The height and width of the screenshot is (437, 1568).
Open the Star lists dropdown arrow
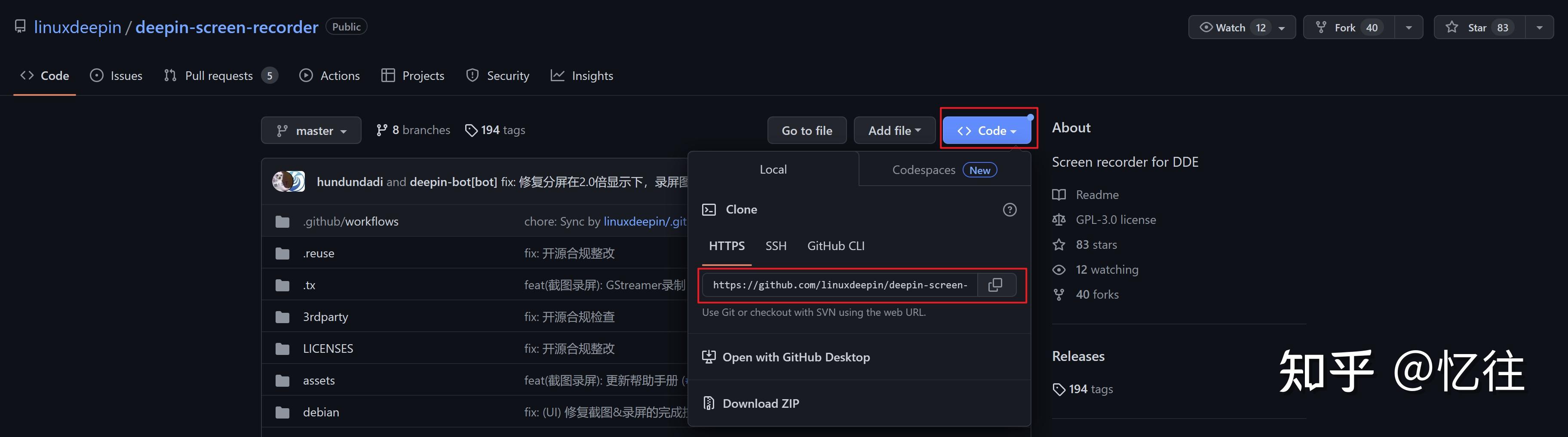tap(1539, 28)
